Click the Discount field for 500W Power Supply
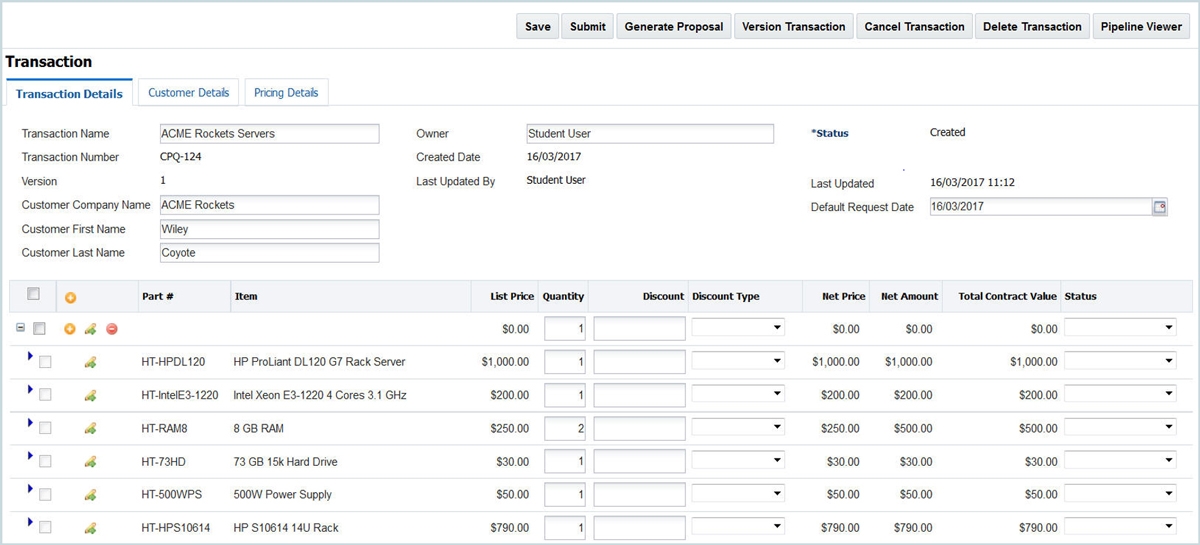This screenshot has height=545, width=1200. 640,494
